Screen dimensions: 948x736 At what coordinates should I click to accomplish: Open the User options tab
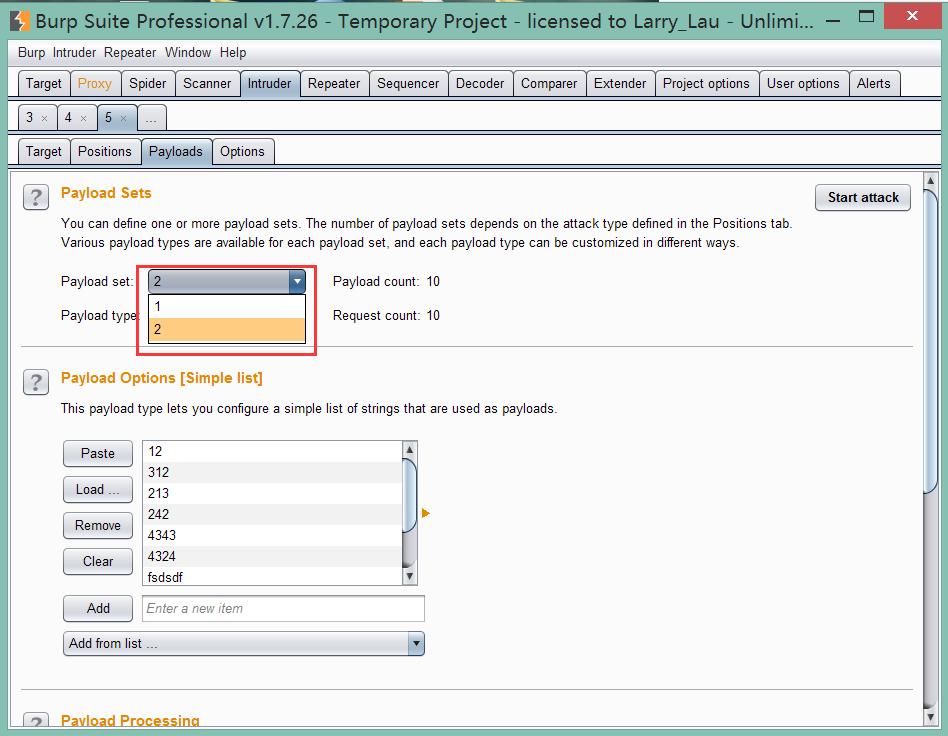click(803, 83)
